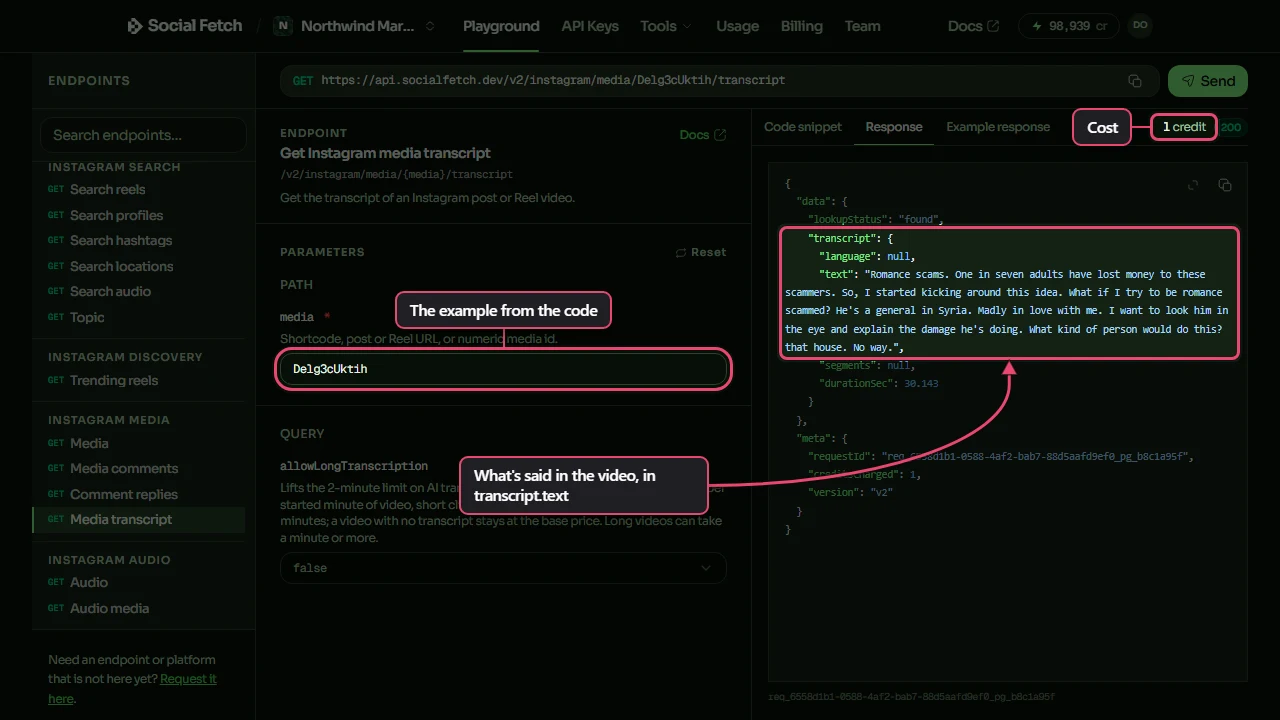
Task: Open the credits balance 98,939 cr
Action: pyautogui.click(x=1069, y=26)
